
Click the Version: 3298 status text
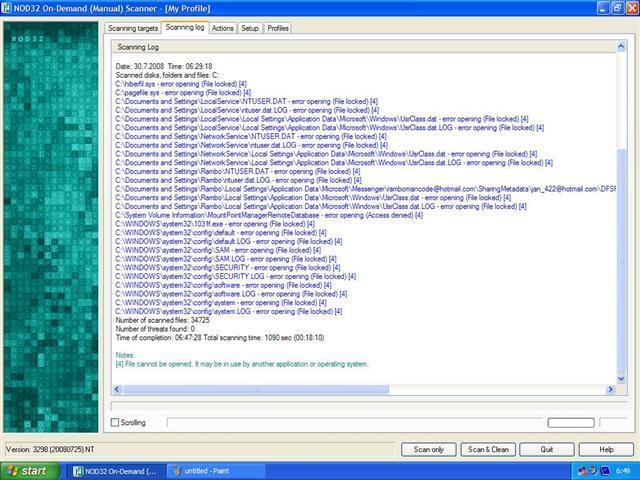(50, 449)
